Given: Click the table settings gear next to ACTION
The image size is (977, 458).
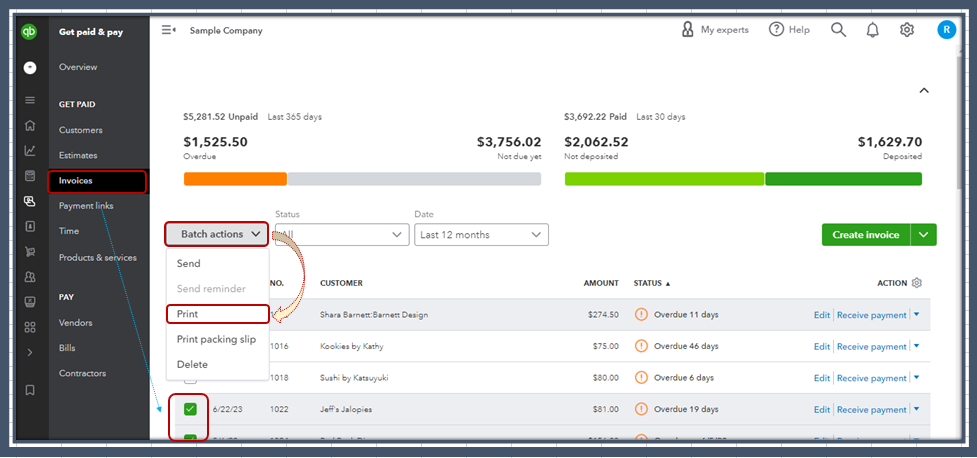Looking at the screenshot, I should click(916, 283).
